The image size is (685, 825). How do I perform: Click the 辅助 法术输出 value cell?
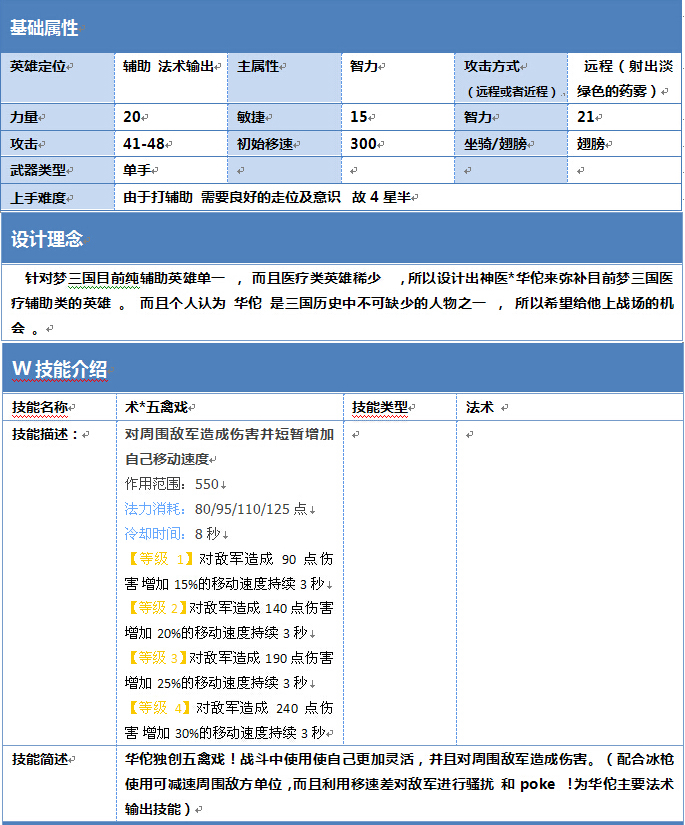point(168,66)
